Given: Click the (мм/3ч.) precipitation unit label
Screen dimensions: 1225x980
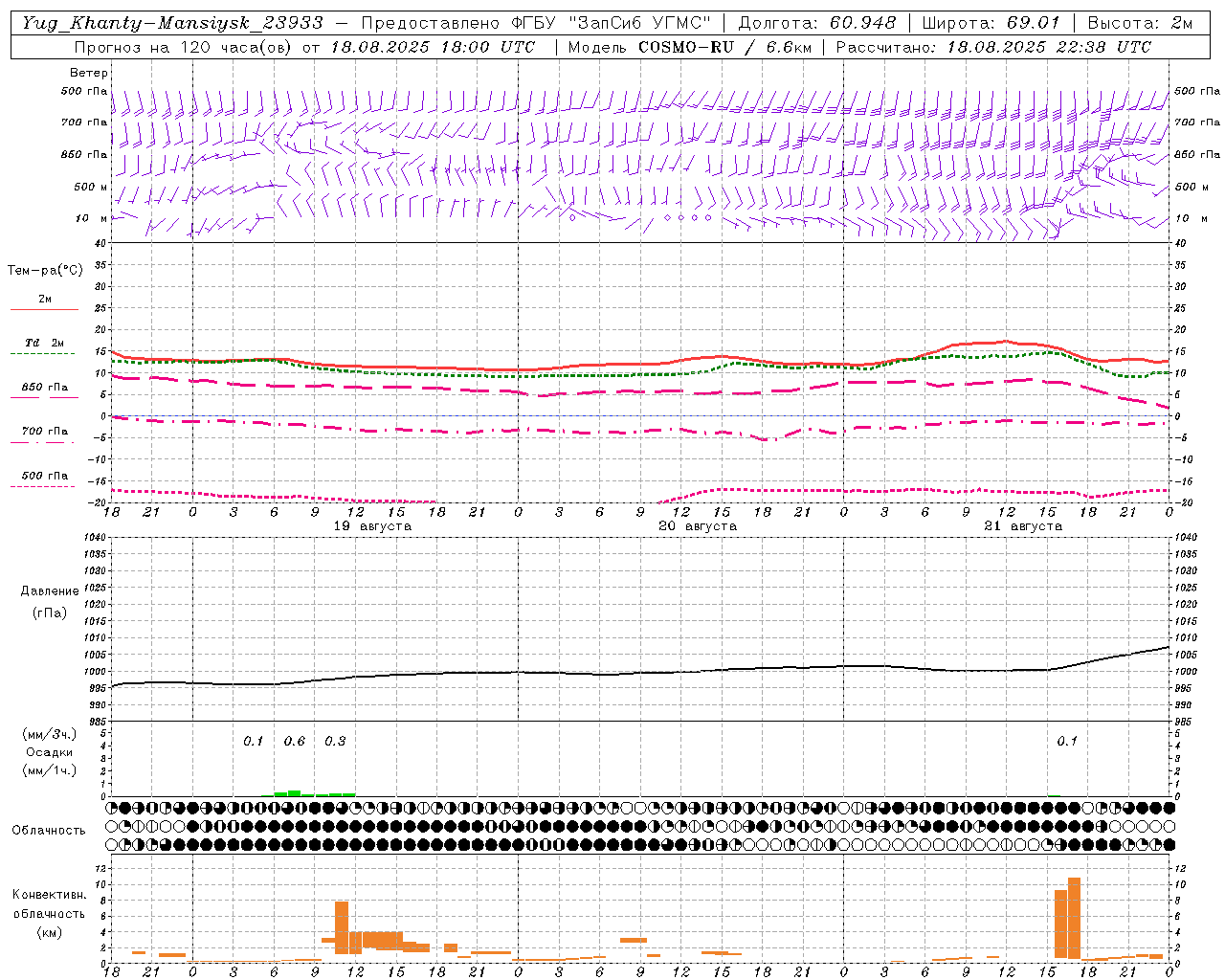Looking at the screenshot, I should click(x=49, y=734).
